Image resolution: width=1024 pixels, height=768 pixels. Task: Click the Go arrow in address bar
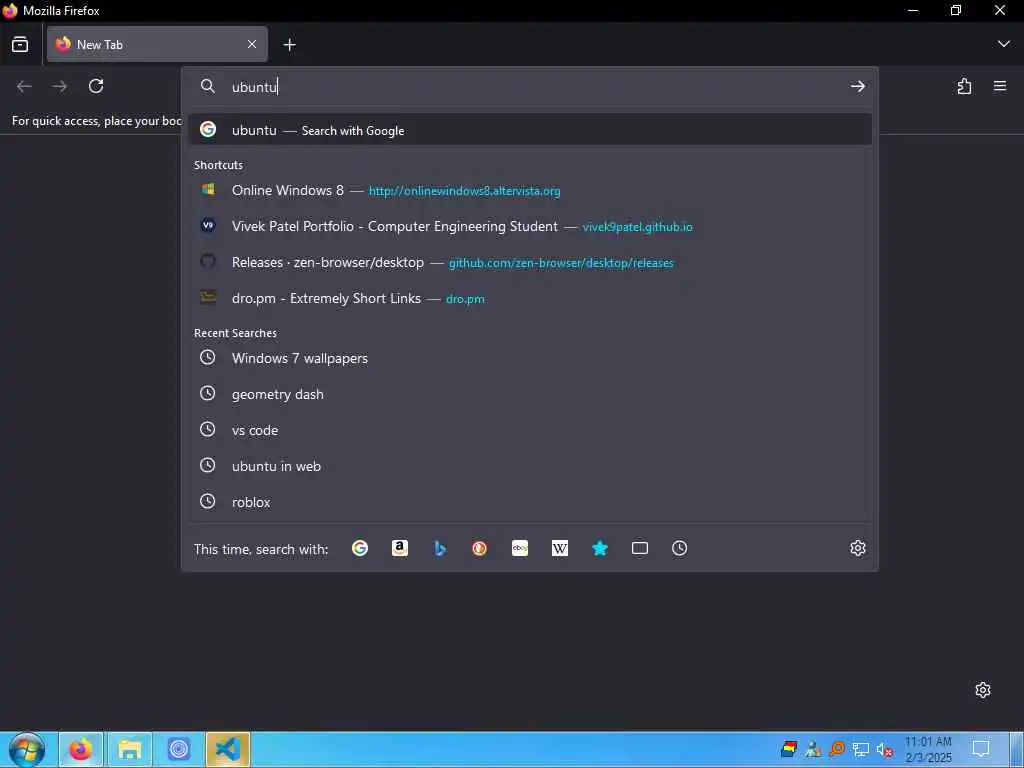click(858, 86)
